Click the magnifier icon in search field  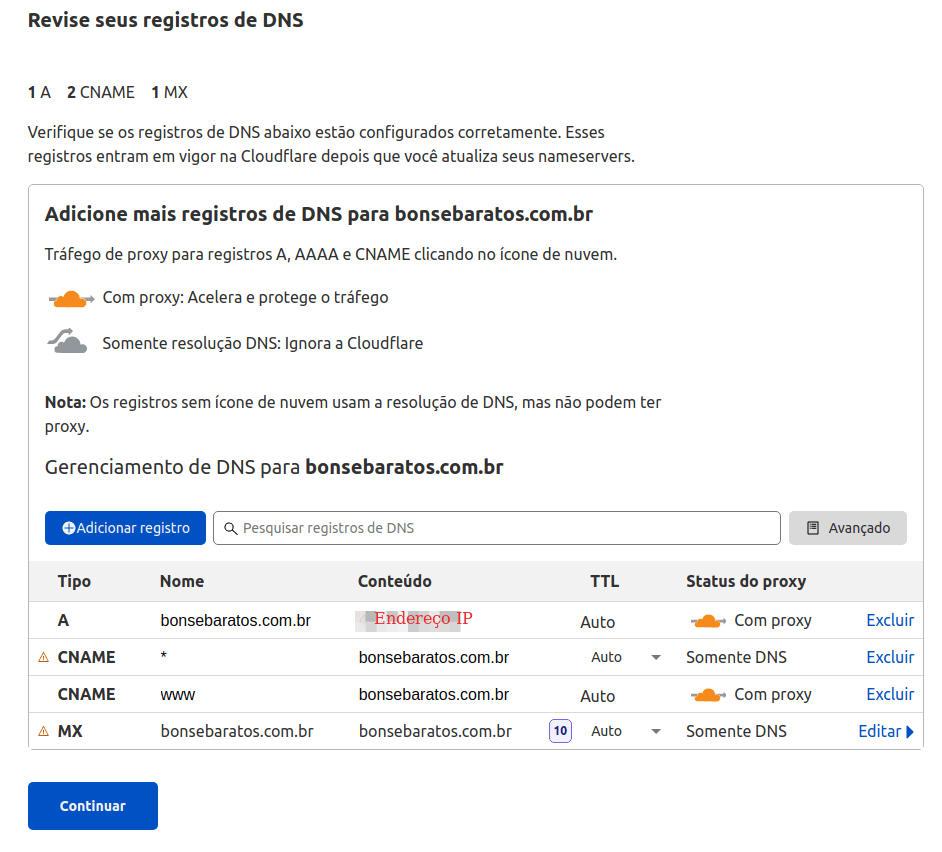coord(231,529)
